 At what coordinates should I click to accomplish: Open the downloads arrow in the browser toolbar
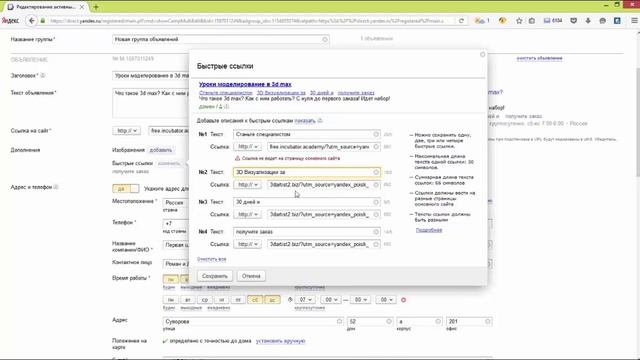tap(588, 20)
